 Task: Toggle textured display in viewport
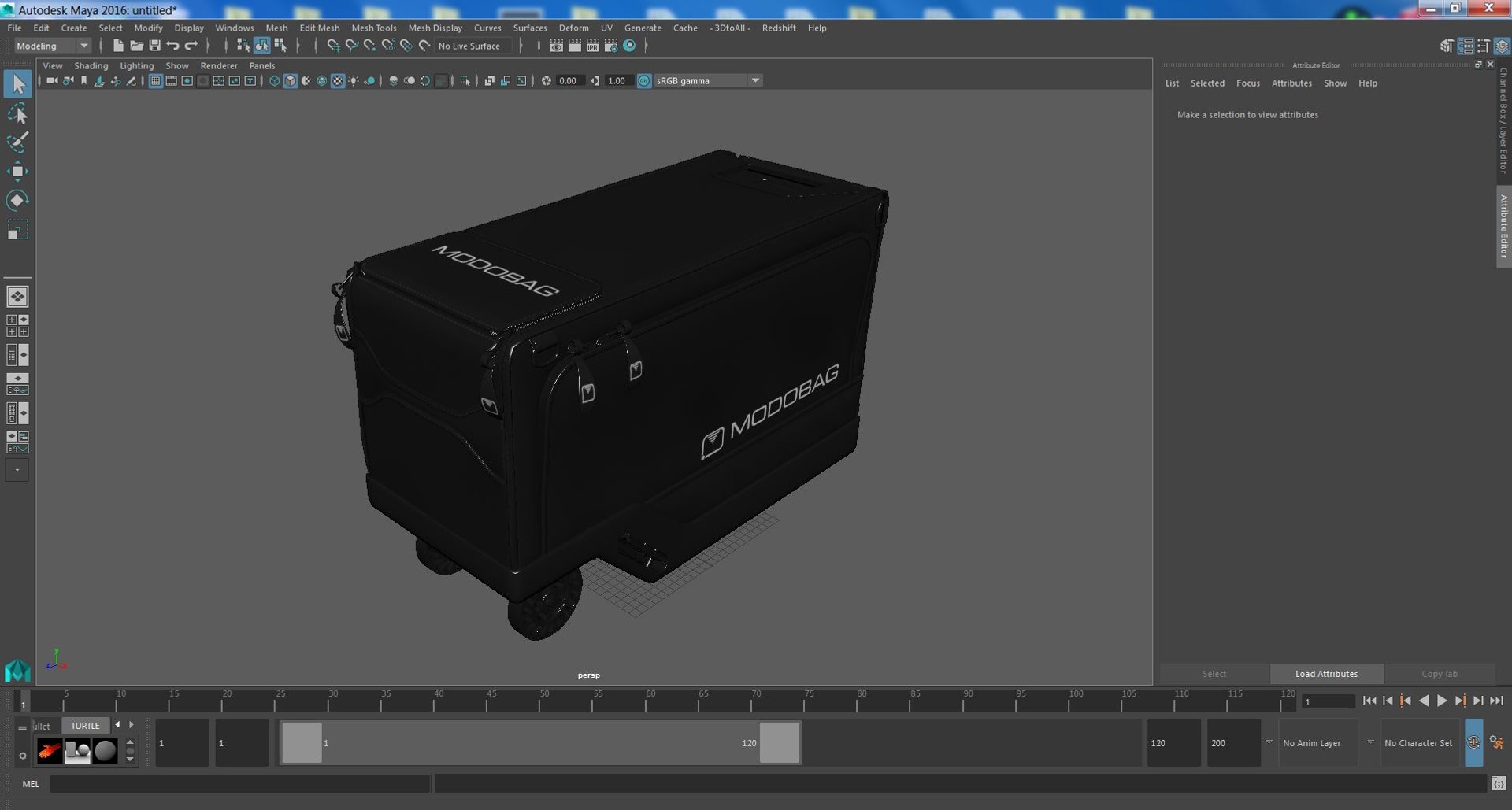pos(338,80)
